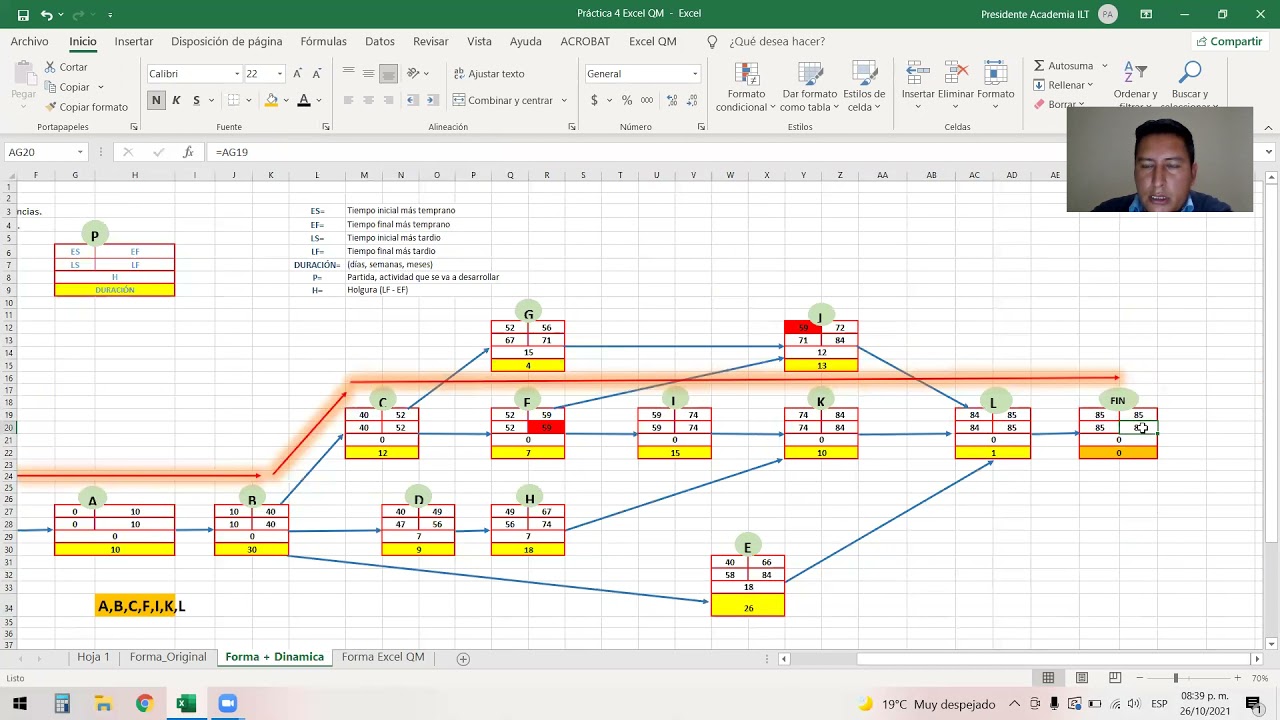
Task: Align text to middle
Action: tap(368, 73)
